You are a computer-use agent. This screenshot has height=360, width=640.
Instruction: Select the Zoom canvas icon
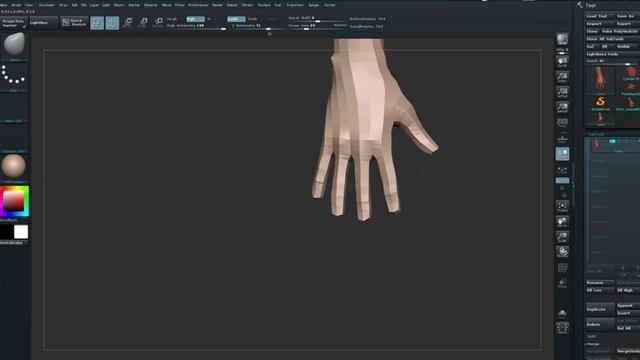tap(562, 77)
